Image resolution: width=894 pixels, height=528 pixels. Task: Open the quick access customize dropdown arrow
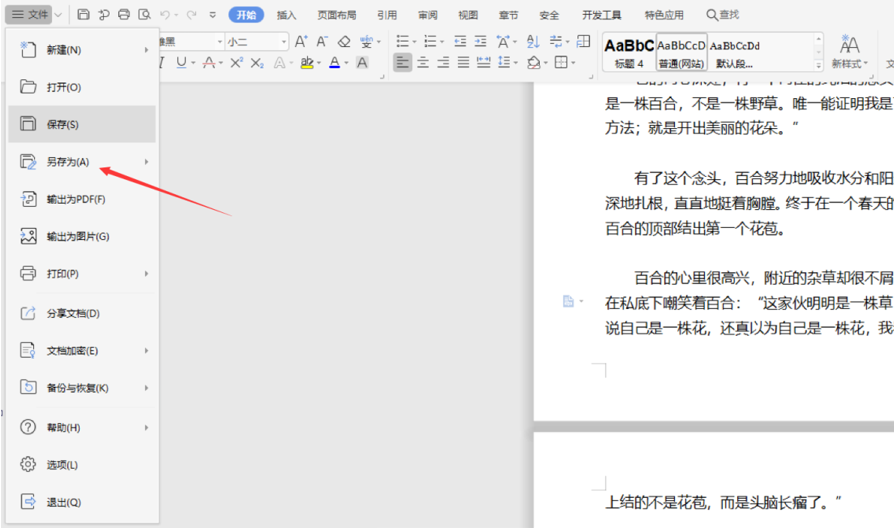213,15
